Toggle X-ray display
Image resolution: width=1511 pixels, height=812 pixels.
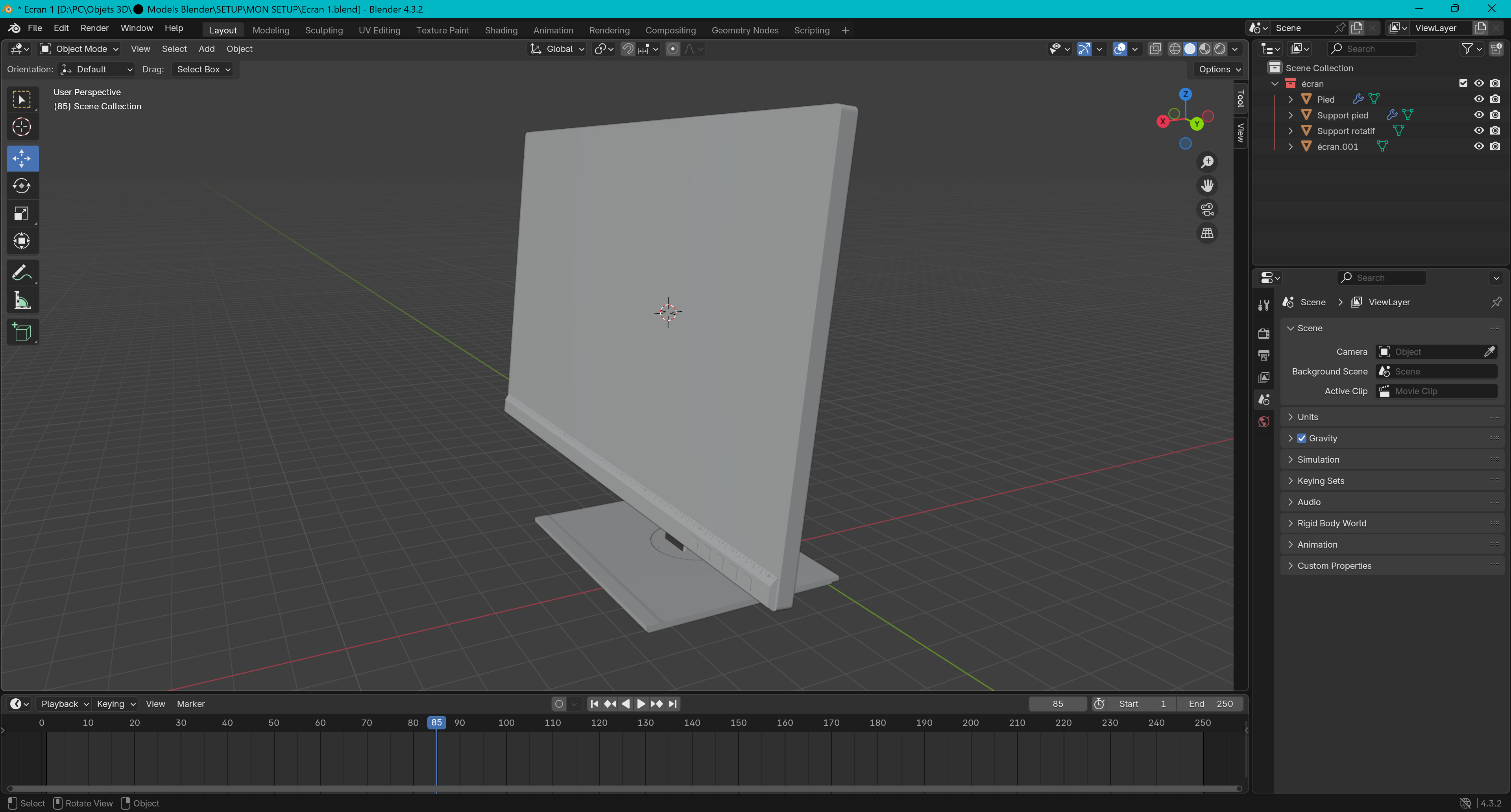pos(1155,49)
